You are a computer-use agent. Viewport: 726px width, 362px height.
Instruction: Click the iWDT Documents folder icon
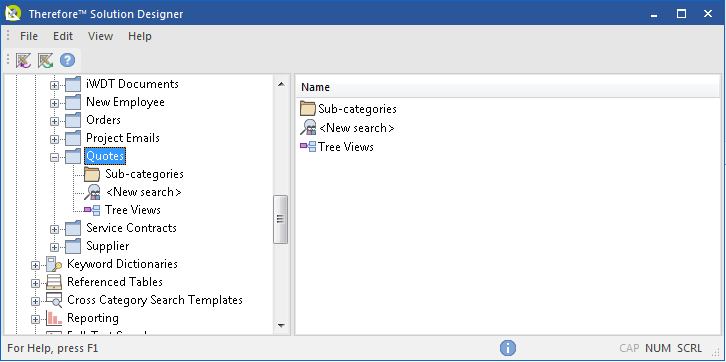[73, 84]
